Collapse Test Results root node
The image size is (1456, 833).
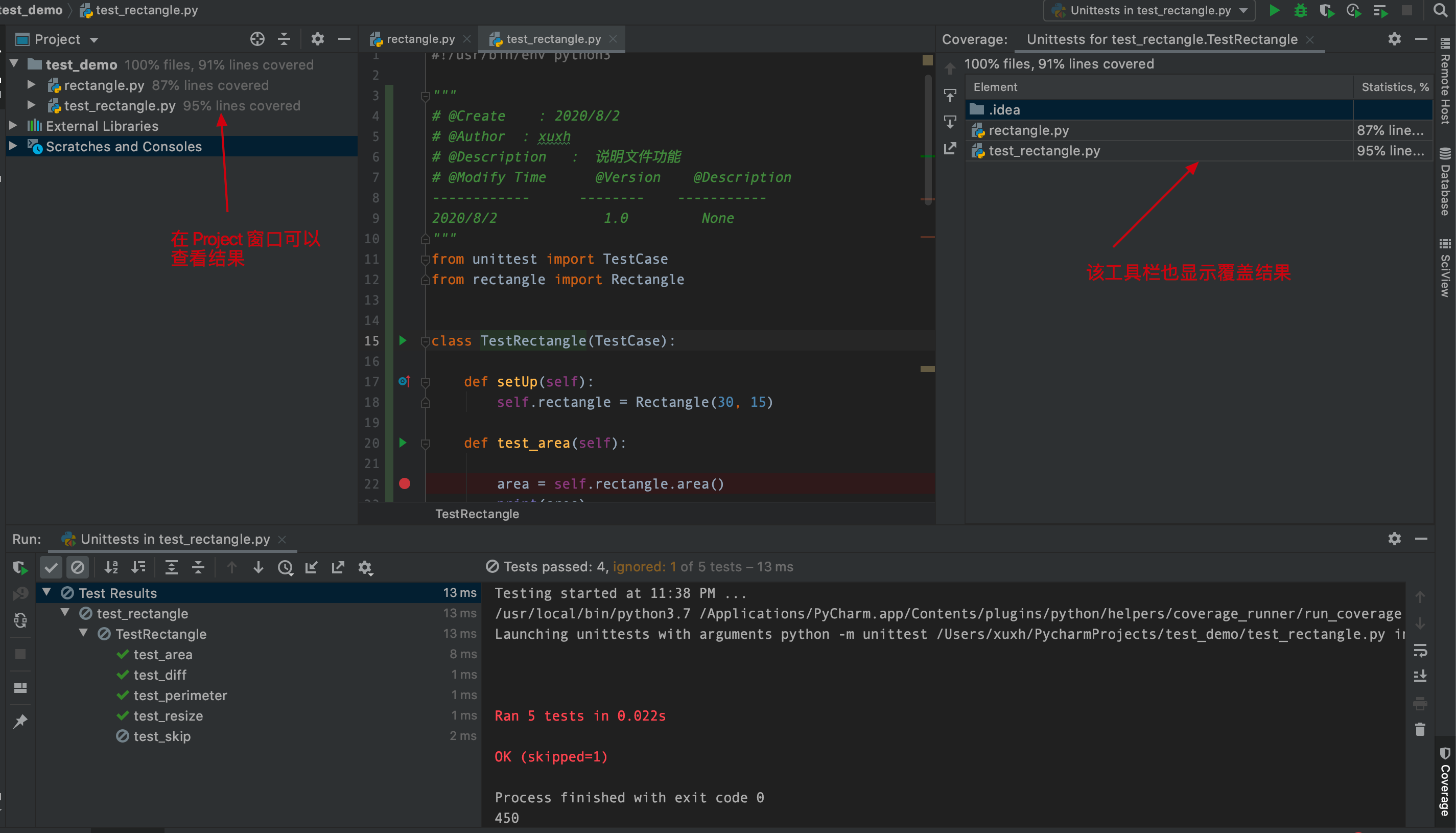pos(47,592)
